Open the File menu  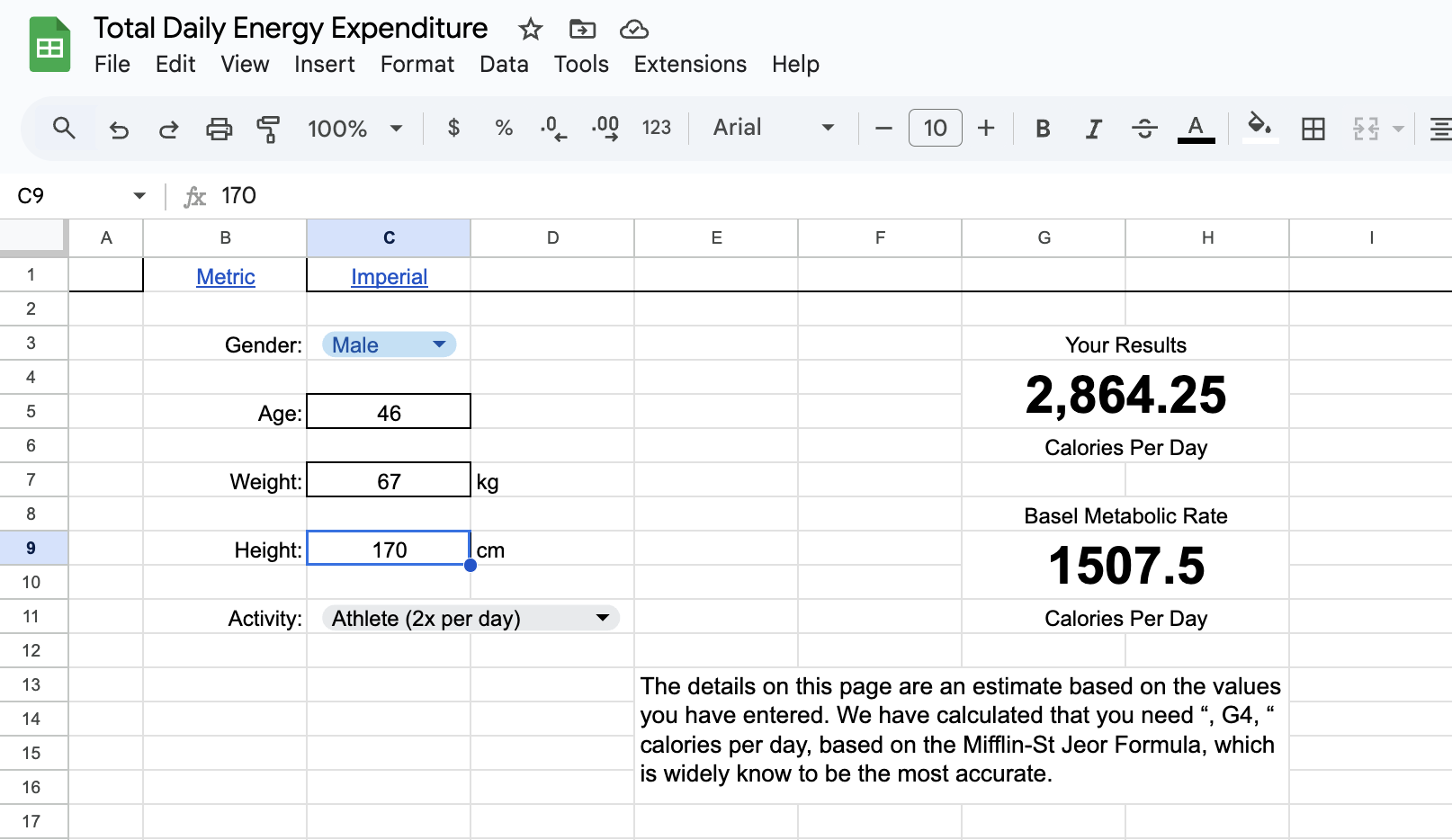click(112, 65)
